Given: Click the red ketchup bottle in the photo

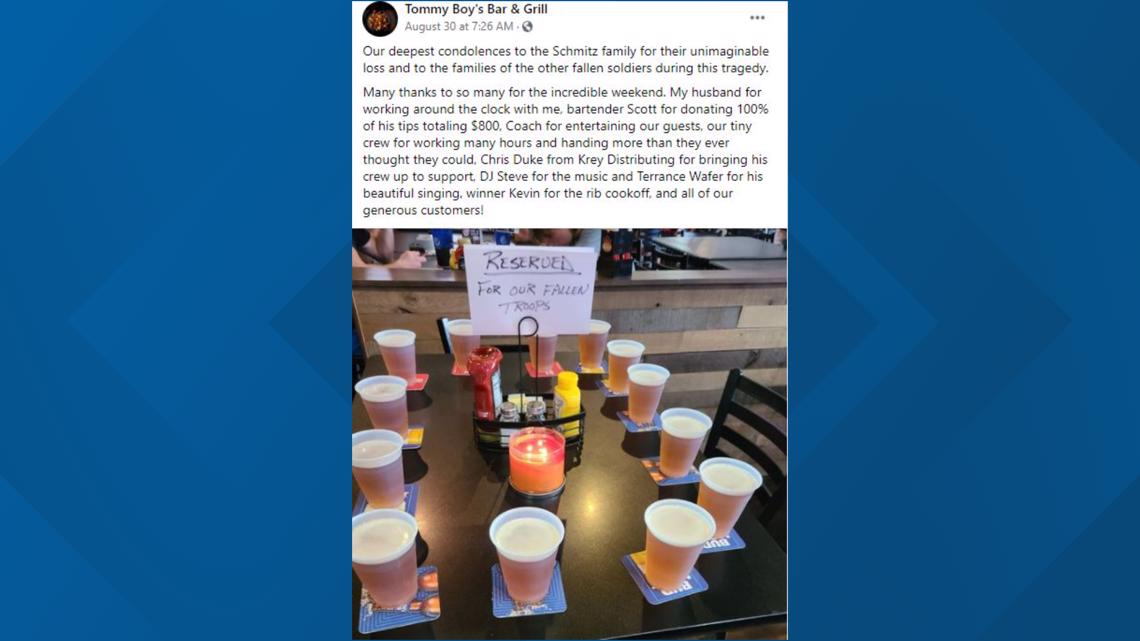Looking at the screenshot, I should click(485, 382).
